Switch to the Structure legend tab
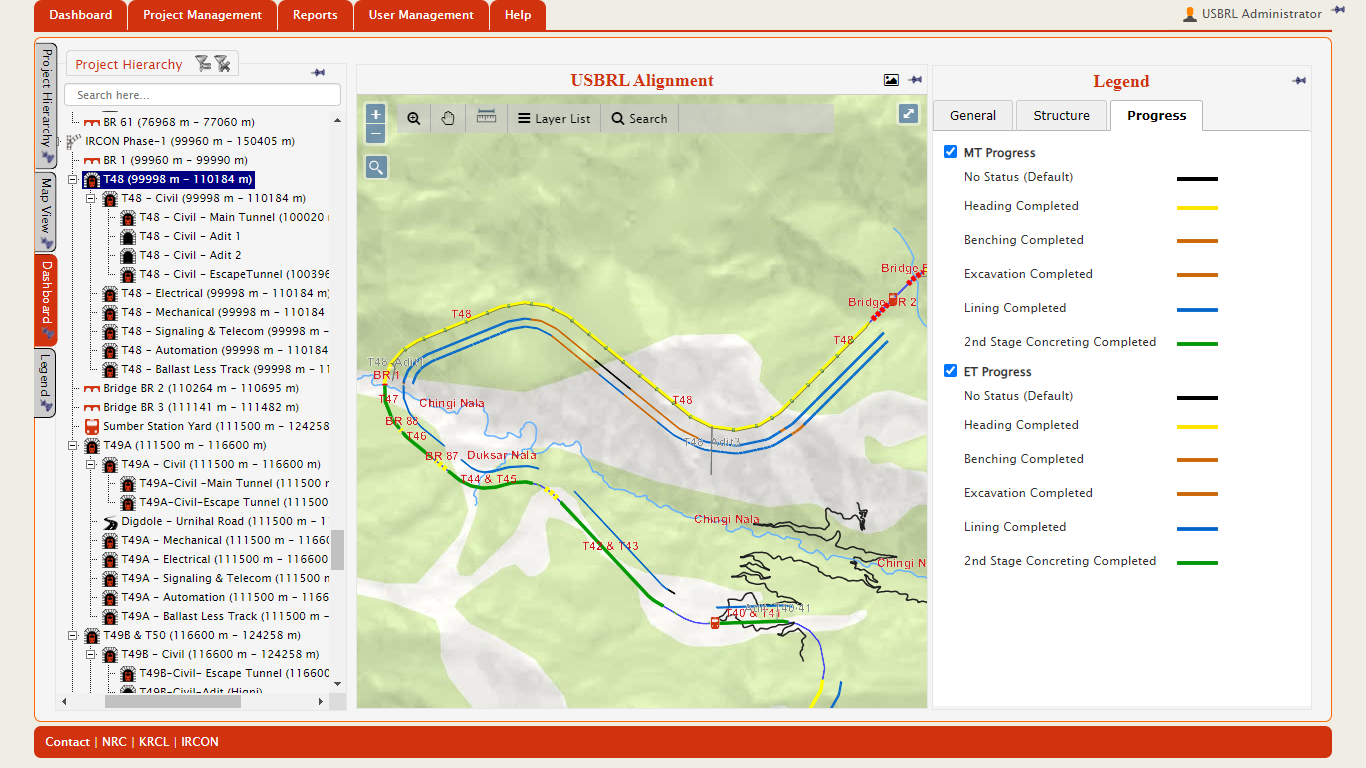The width and height of the screenshot is (1366, 768). [1061, 116]
